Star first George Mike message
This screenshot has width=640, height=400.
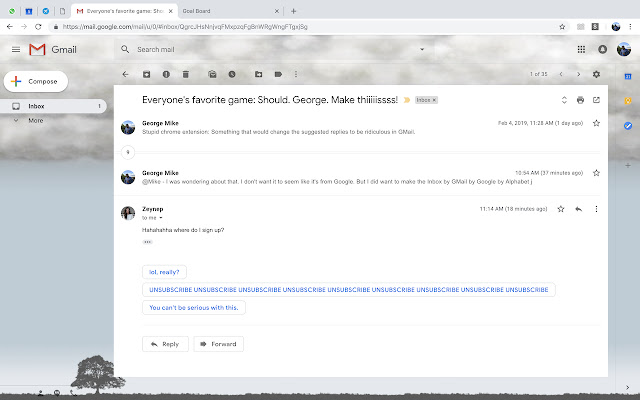point(596,123)
